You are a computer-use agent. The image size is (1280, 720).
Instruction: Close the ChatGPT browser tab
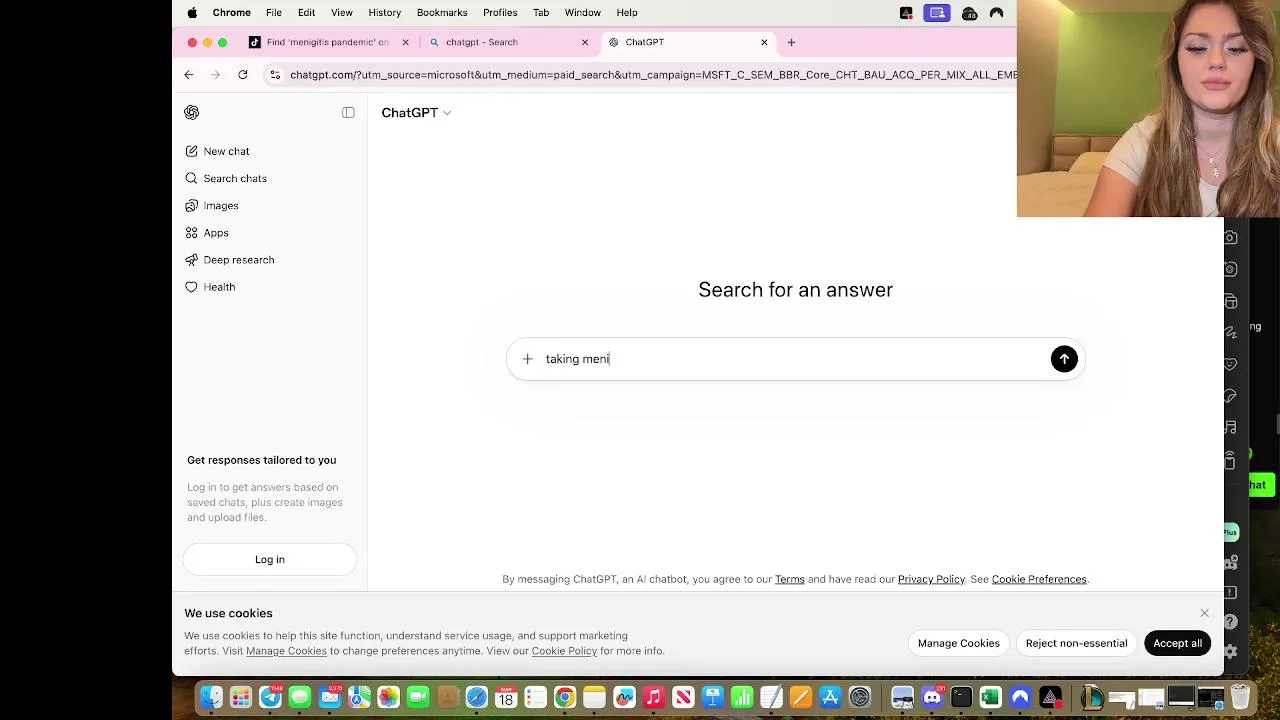(x=764, y=42)
